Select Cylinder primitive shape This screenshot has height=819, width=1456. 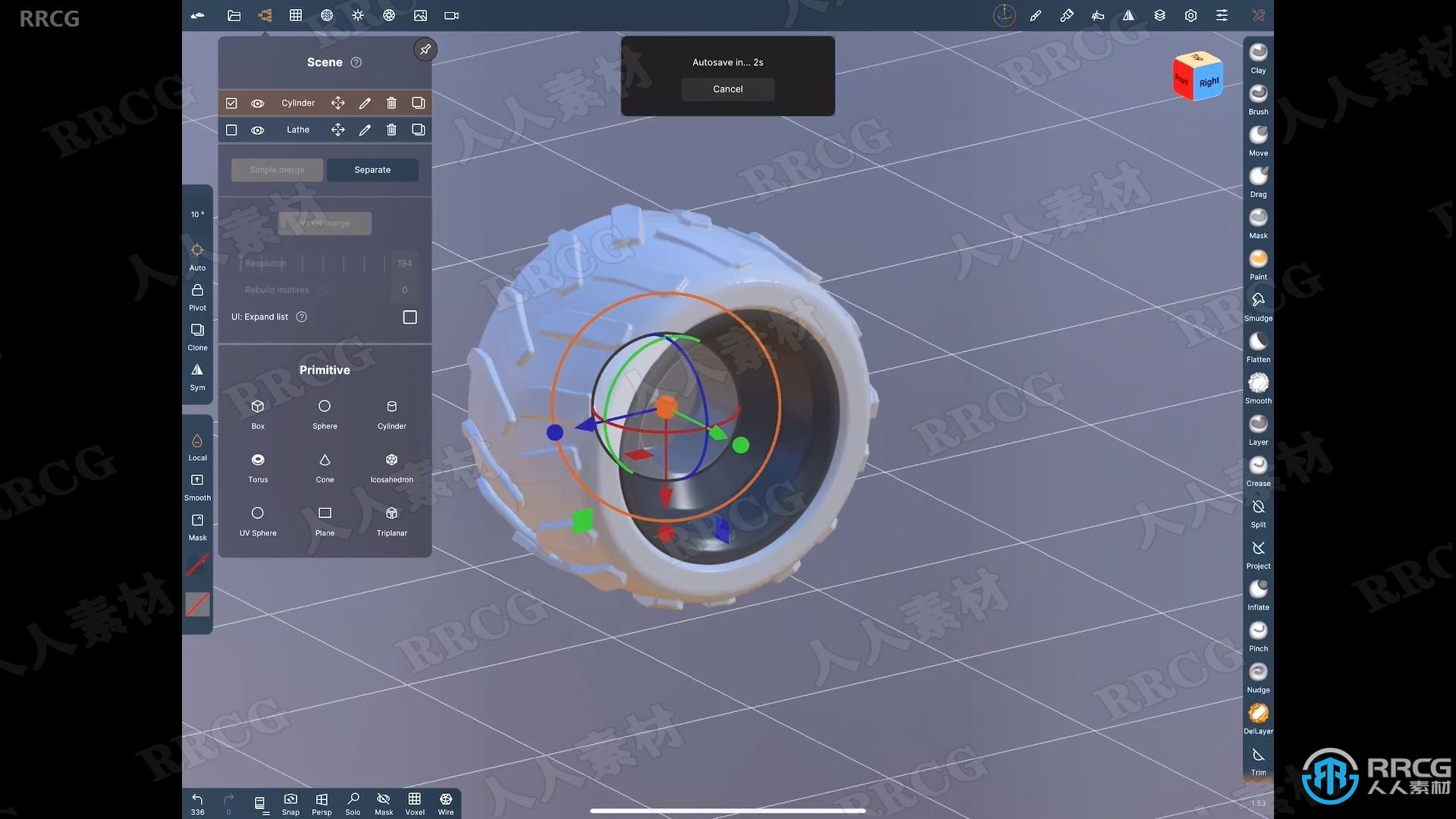[391, 413]
